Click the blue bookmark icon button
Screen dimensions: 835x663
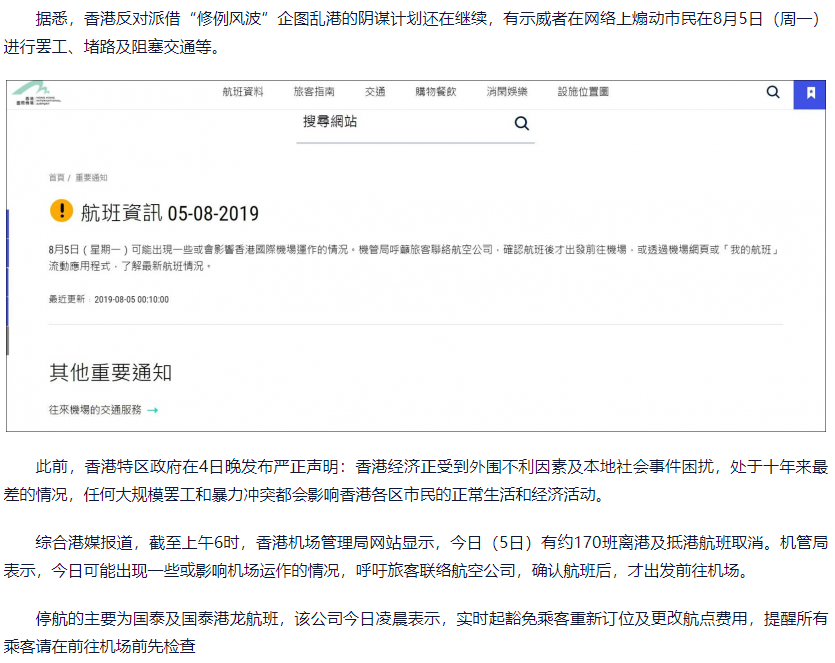810,93
